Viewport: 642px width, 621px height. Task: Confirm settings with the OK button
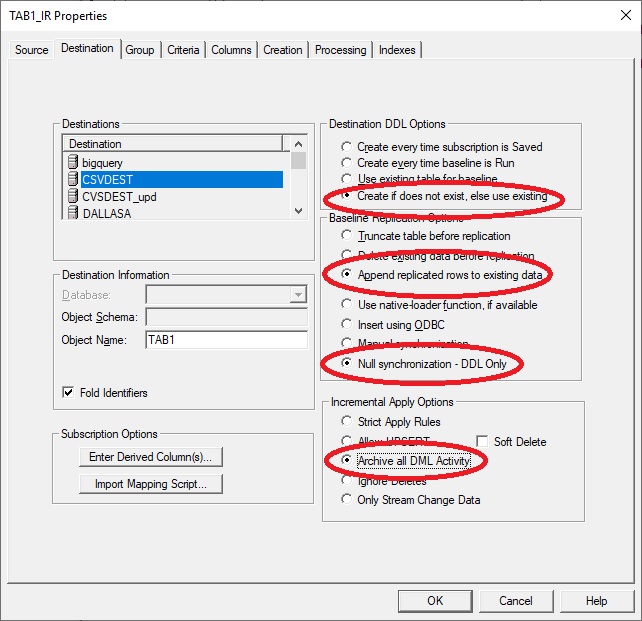click(x=435, y=601)
